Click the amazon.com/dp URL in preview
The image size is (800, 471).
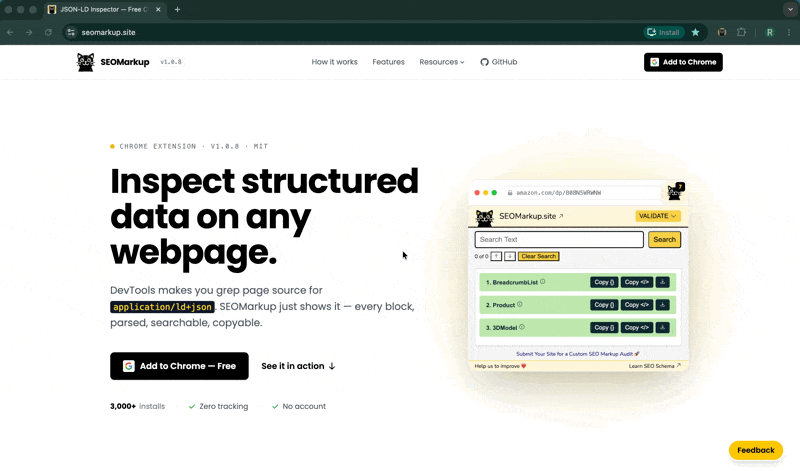[559, 193]
